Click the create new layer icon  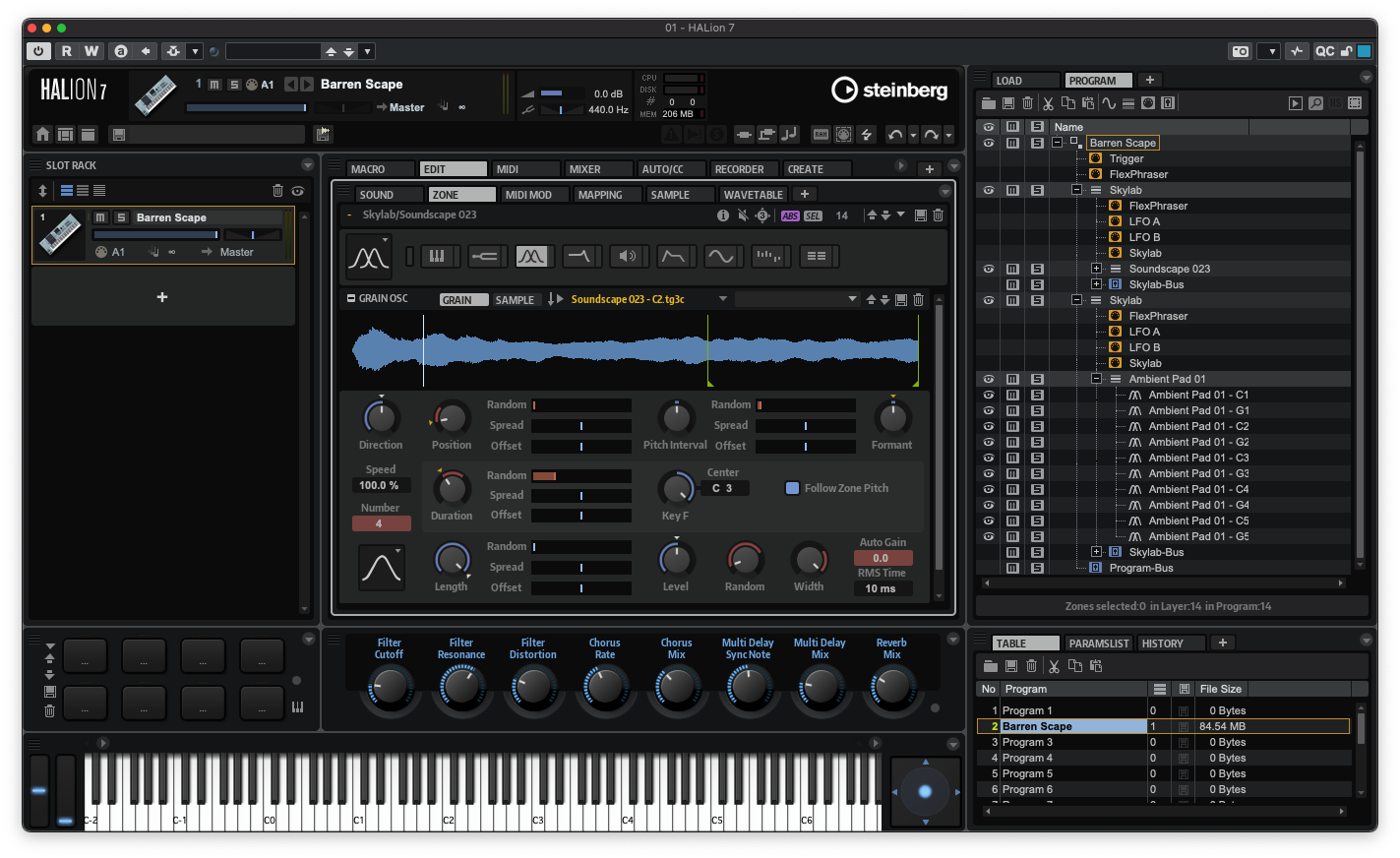point(1128,103)
